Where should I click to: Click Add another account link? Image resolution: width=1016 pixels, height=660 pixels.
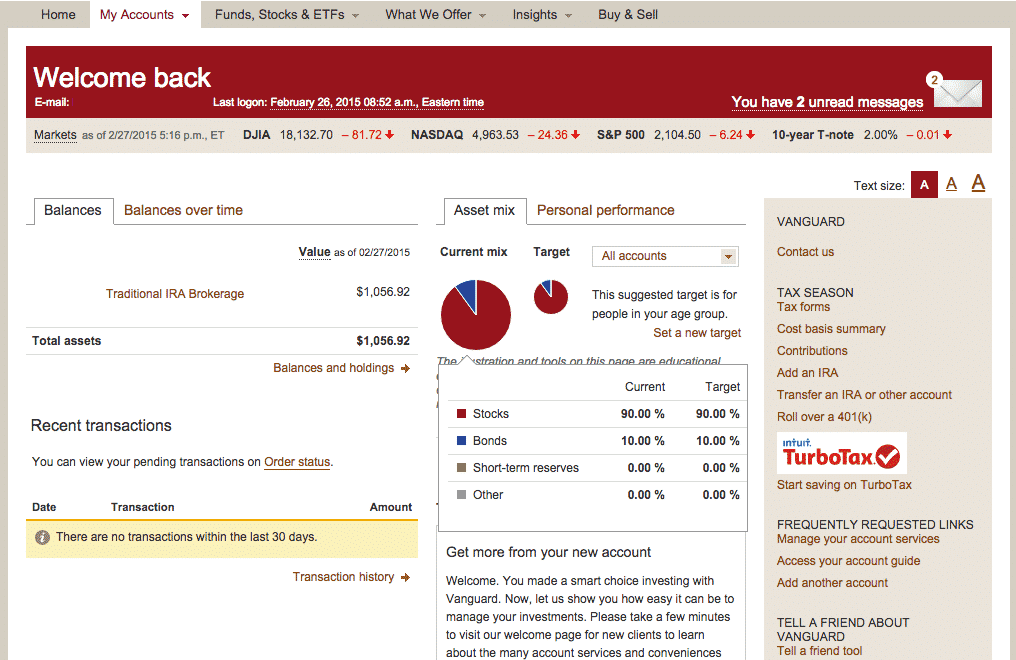[x=833, y=583]
